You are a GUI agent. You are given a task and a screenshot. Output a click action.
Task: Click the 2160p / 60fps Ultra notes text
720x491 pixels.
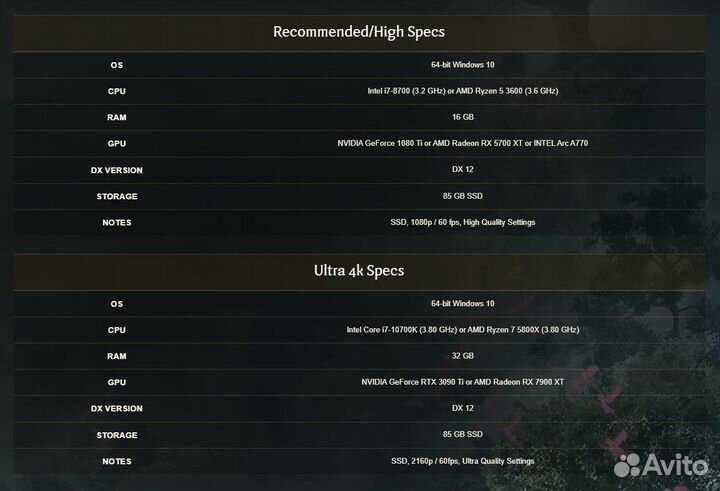(462, 461)
